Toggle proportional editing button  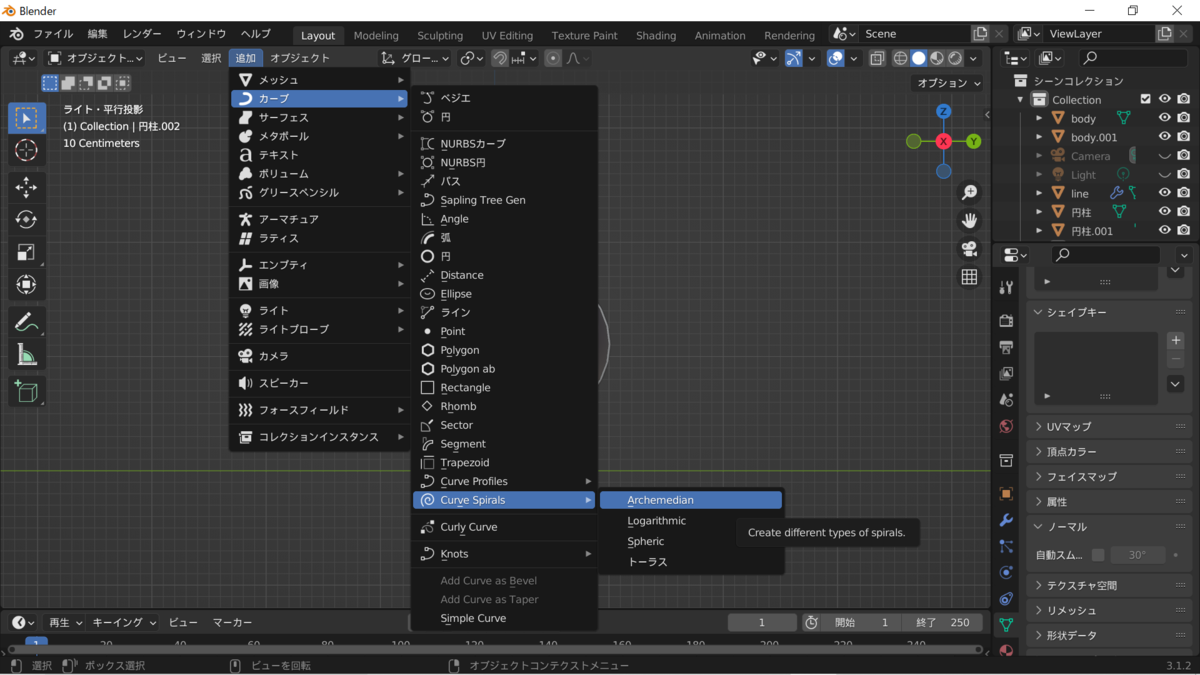point(553,59)
